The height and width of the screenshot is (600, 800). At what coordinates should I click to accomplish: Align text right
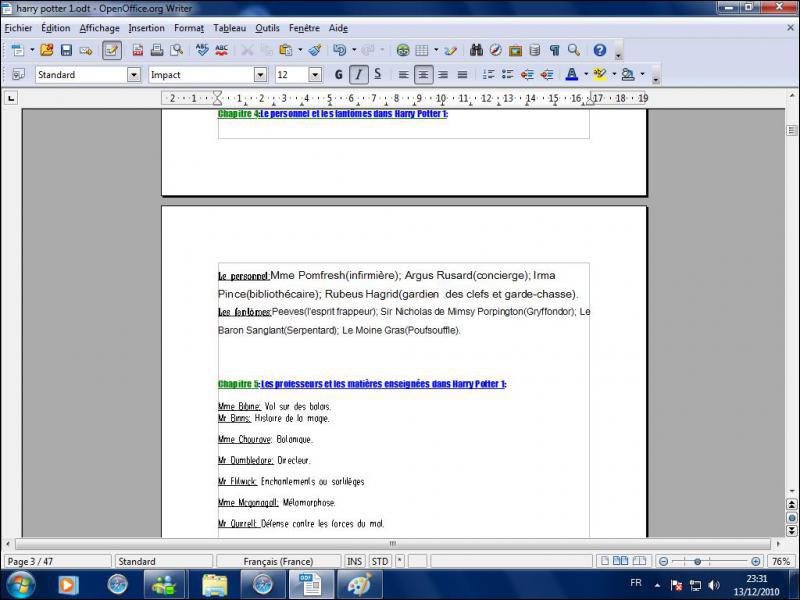[443, 75]
